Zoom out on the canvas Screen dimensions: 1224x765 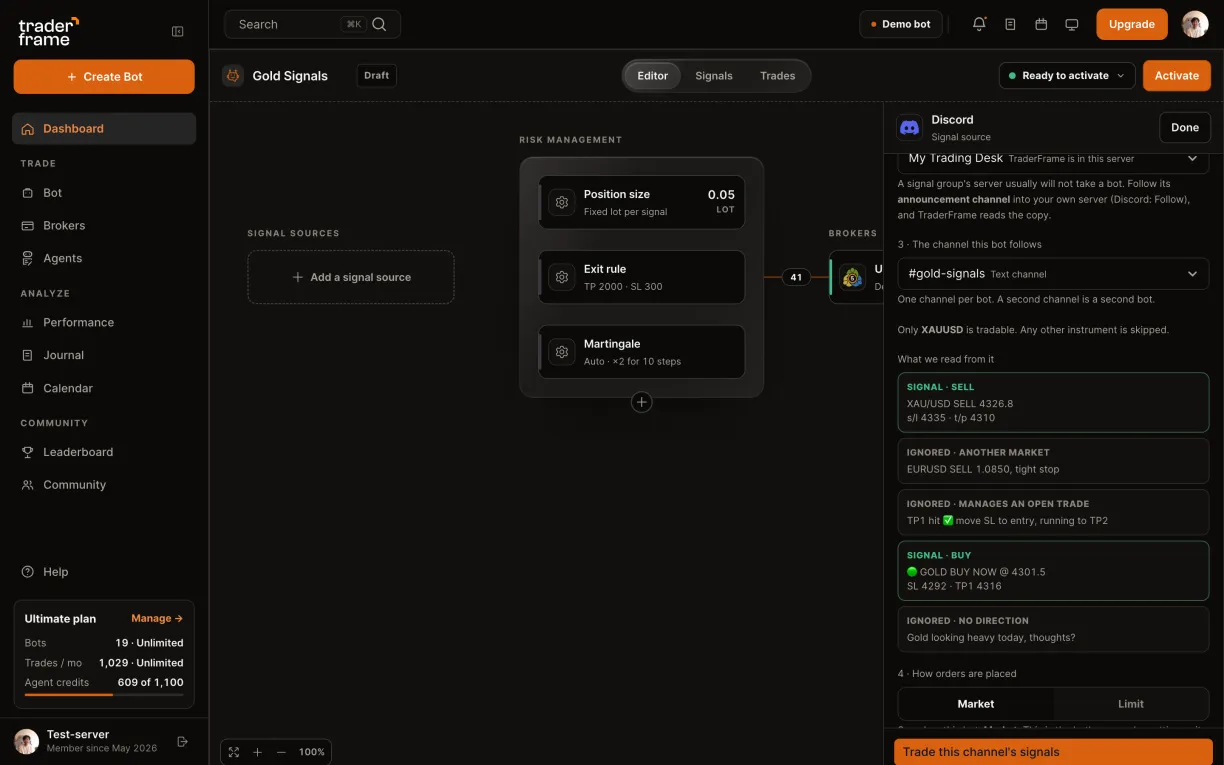pyautogui.click(x=281, y=752)
